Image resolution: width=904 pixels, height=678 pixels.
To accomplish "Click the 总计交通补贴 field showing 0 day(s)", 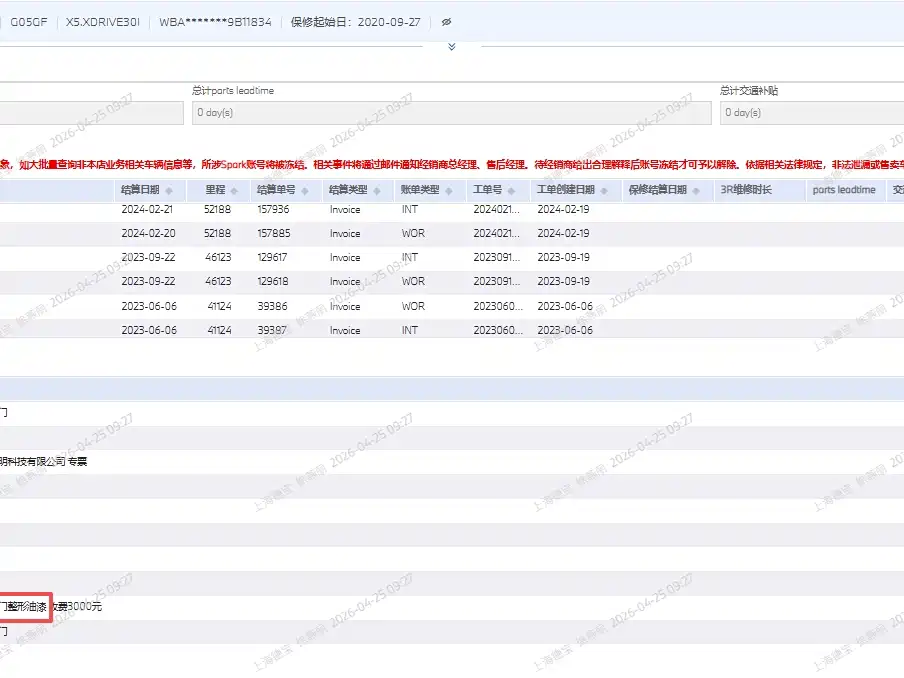I will pos(812,112).
